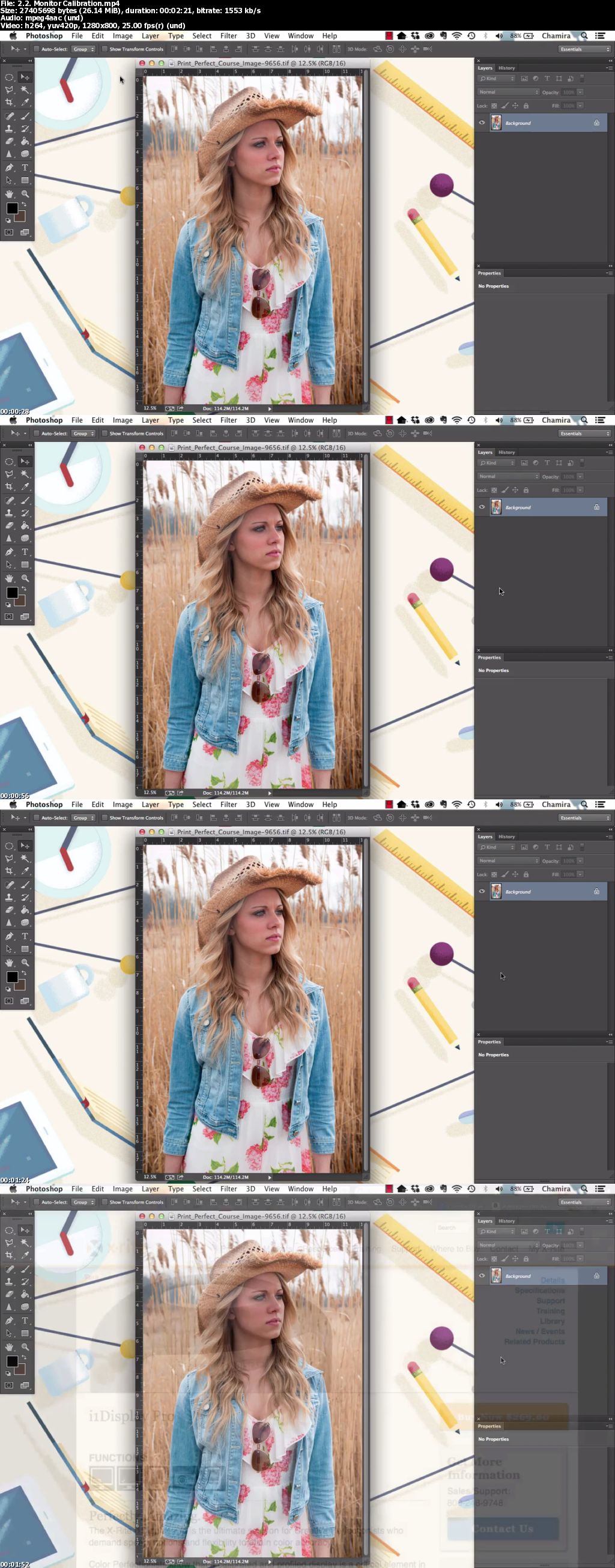Enable Auto-Select checkbox in the 00:00:28 frame
615x1568 pixels.
(x=37, y=49)
